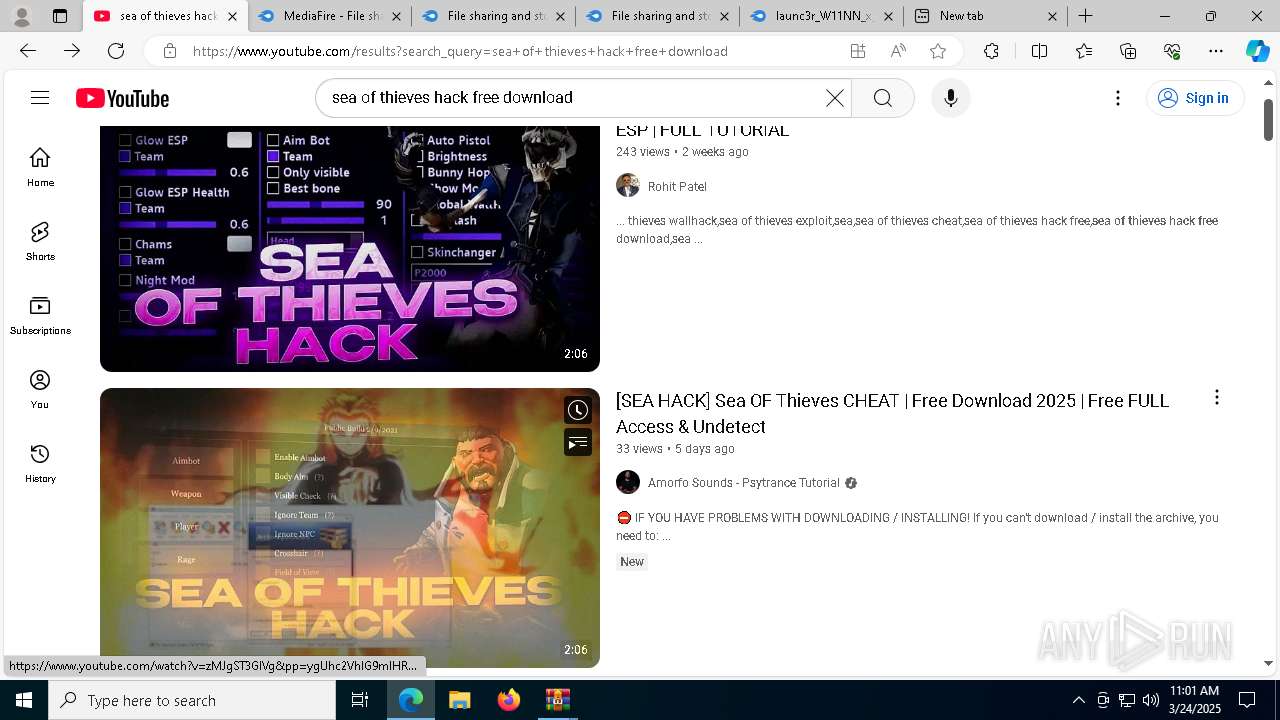
Task: Open Edge Settings and more menu
Action: pyautogui.click(x=1216, y=51)
